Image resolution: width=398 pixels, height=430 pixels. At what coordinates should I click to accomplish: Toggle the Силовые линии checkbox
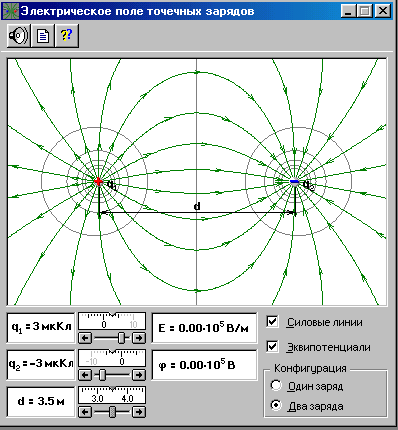coord(272,322)
